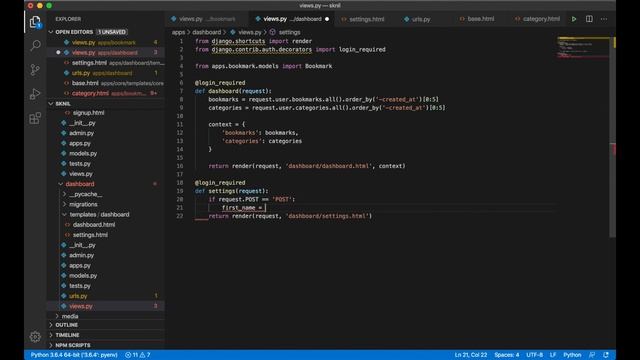The image size is (640, 360).
Task: Expand the media folder
Action: pyautogui.click(x=57, y=316)
